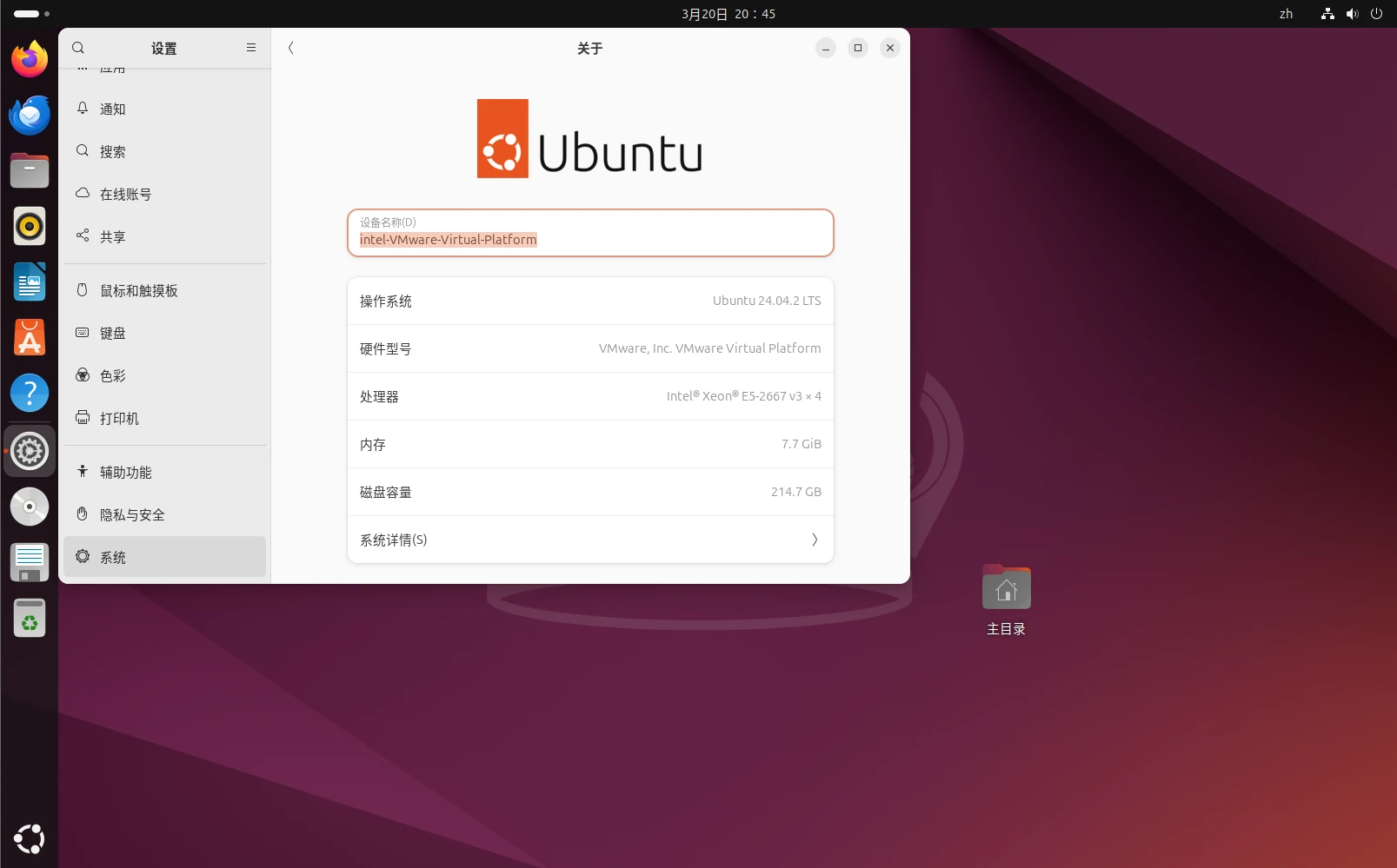Open the disc media dock icon
Screen dimensions: 1397x868
(30, 507)
